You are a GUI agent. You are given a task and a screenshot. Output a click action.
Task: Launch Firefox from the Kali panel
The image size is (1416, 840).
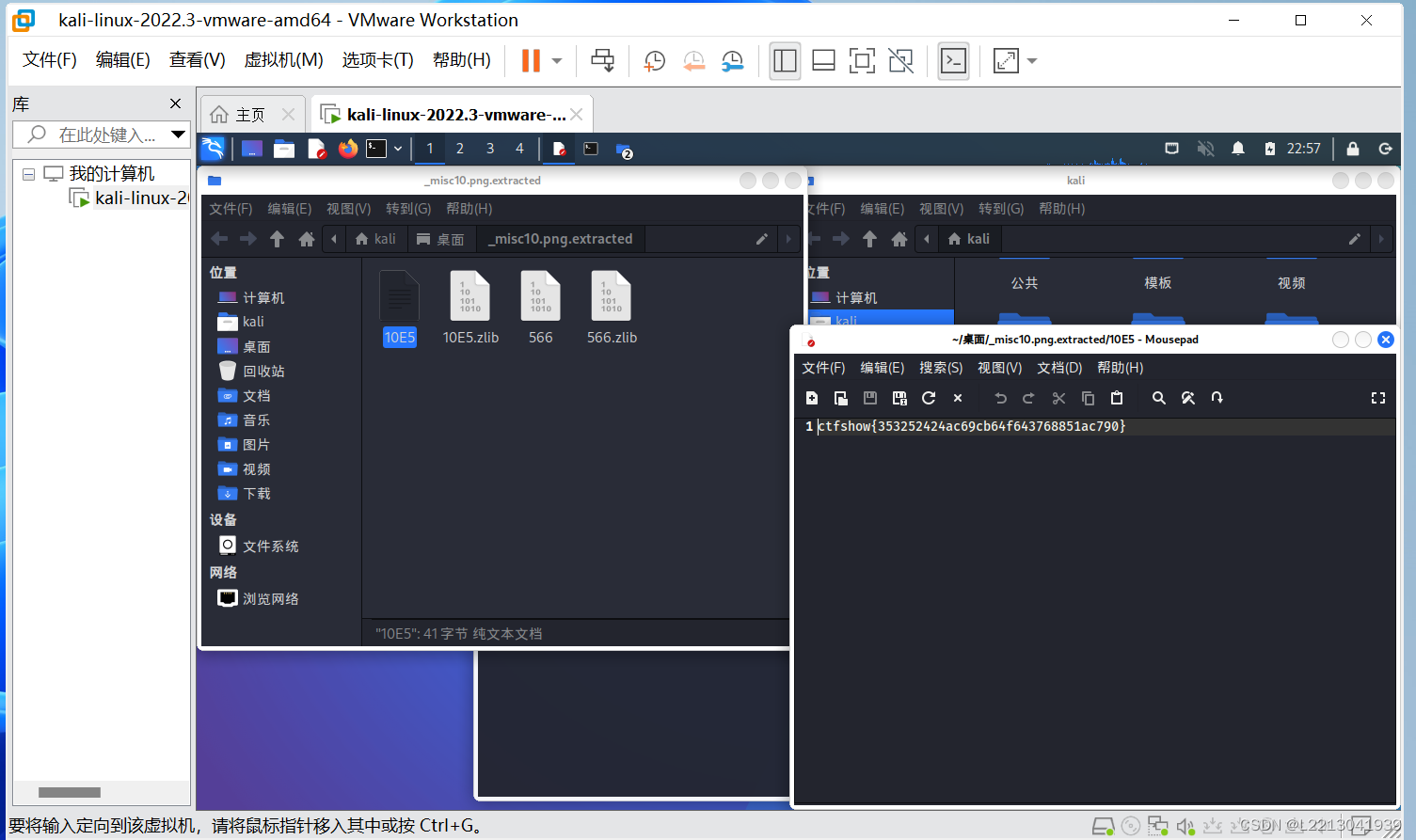click(348, 149)
